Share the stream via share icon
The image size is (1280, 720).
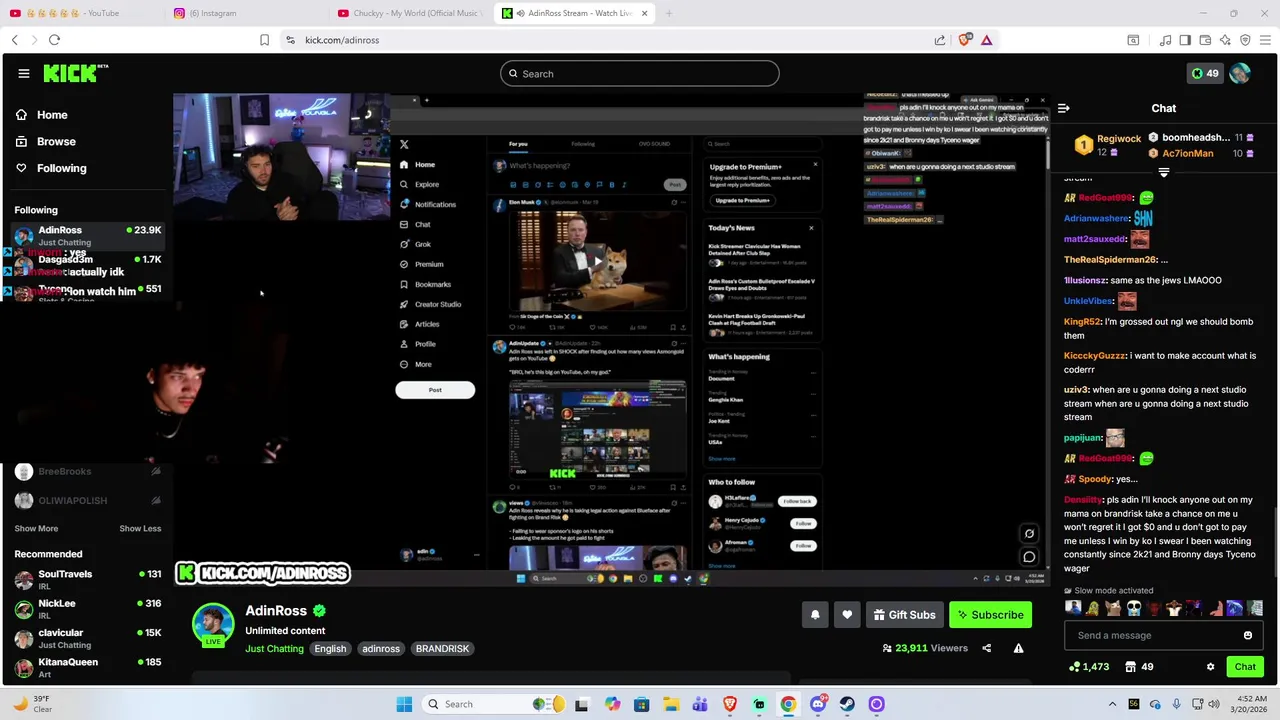(x=986, y=648)
